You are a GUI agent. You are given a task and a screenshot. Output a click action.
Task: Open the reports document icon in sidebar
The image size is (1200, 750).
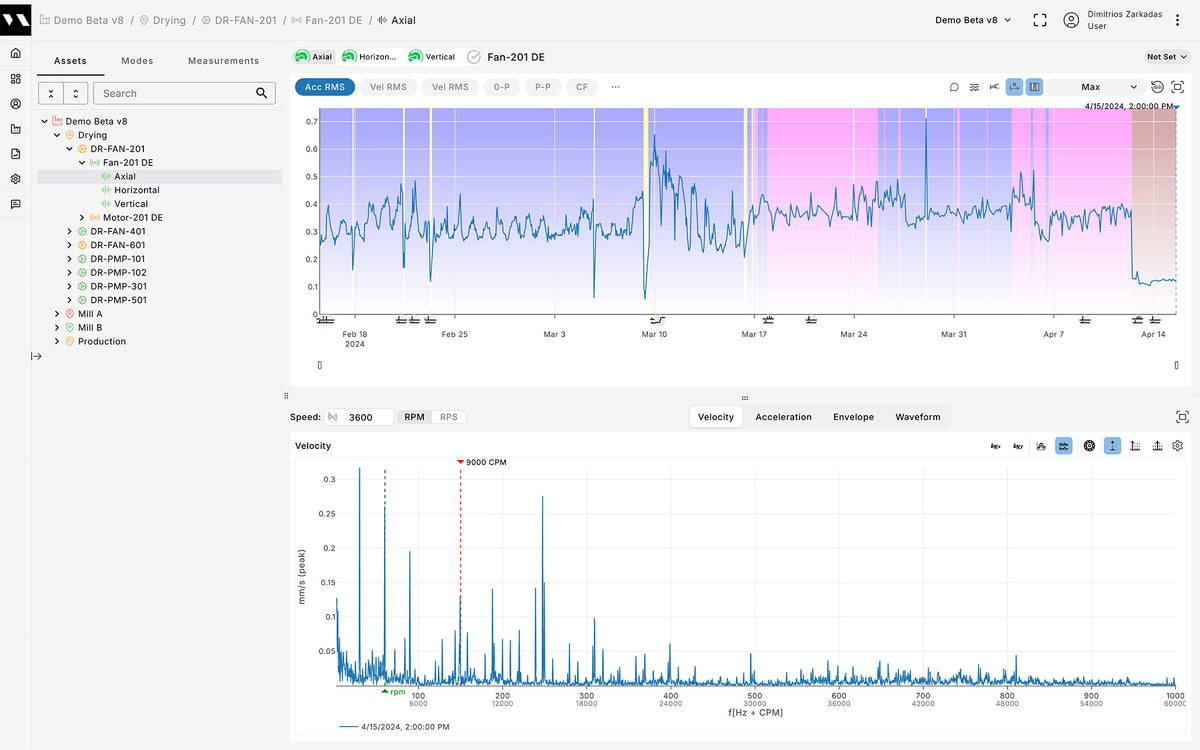point(15,154)
